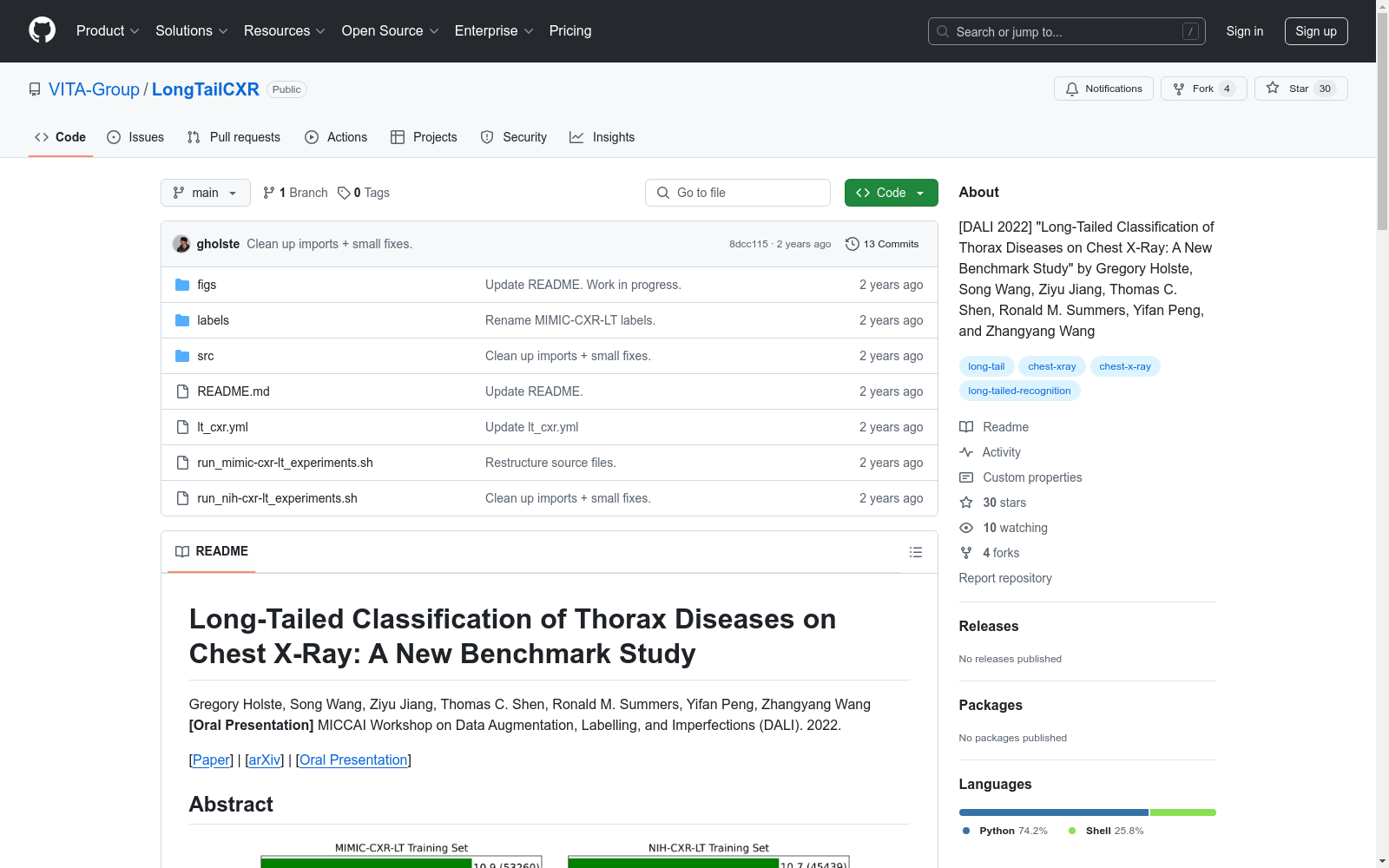Open the Pricing link

tap(570, 30)
